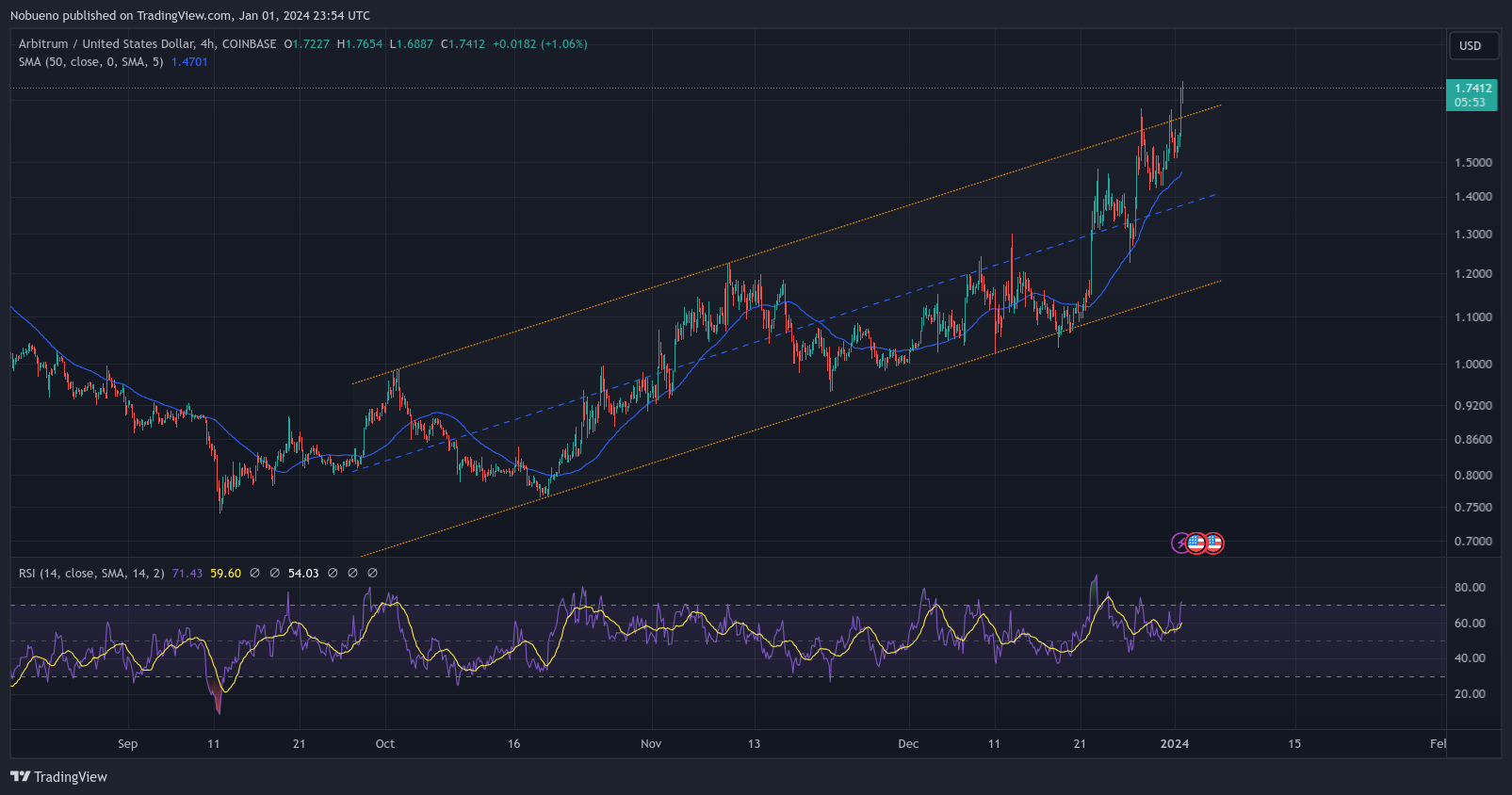Click the 20.00 RSI axis label

pyautogui.click(x=1470, y=694)
